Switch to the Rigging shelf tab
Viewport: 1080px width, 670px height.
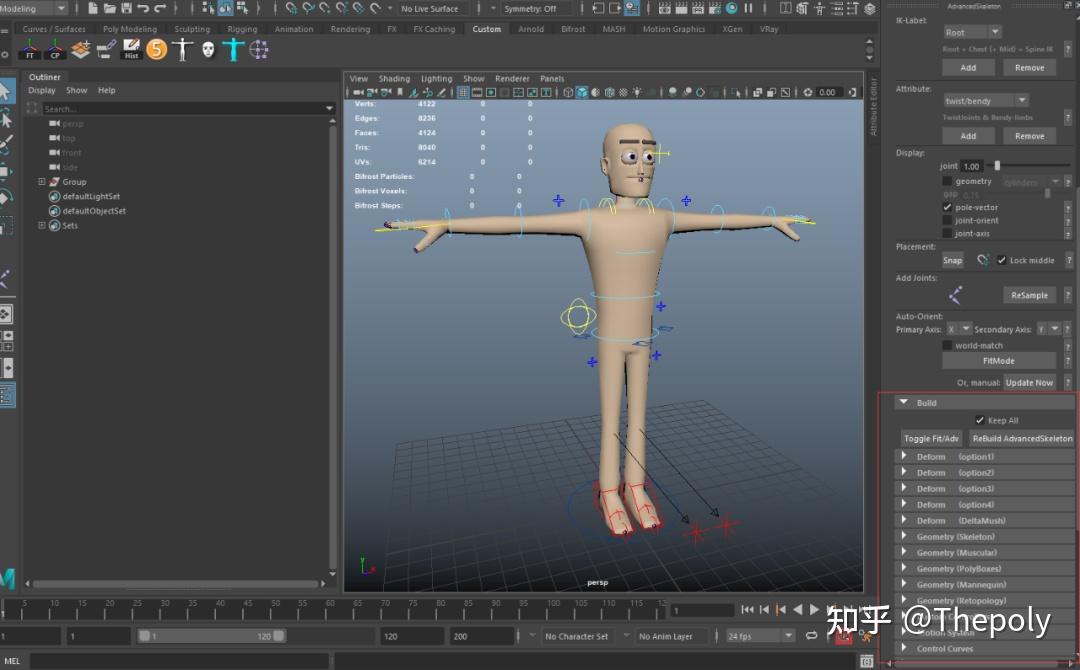(x=242, y=29)
